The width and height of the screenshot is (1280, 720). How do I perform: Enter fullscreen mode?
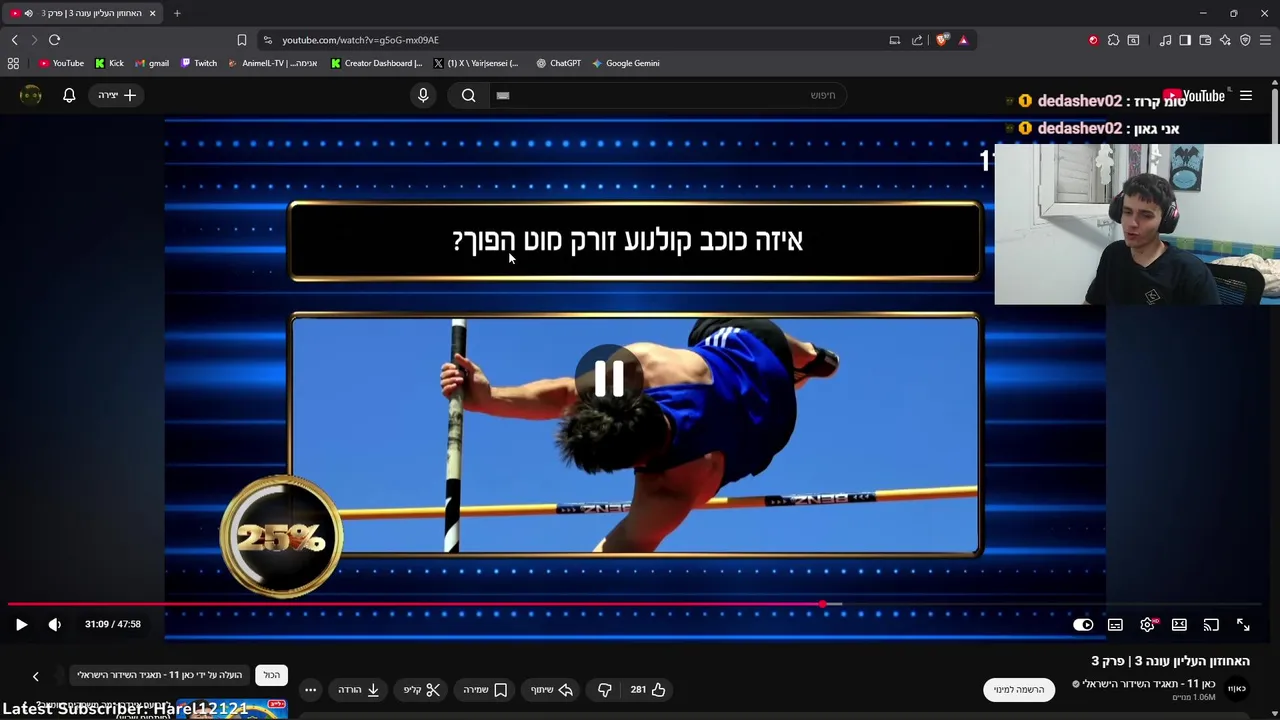pyautogui.click(x=1243, y=625)
